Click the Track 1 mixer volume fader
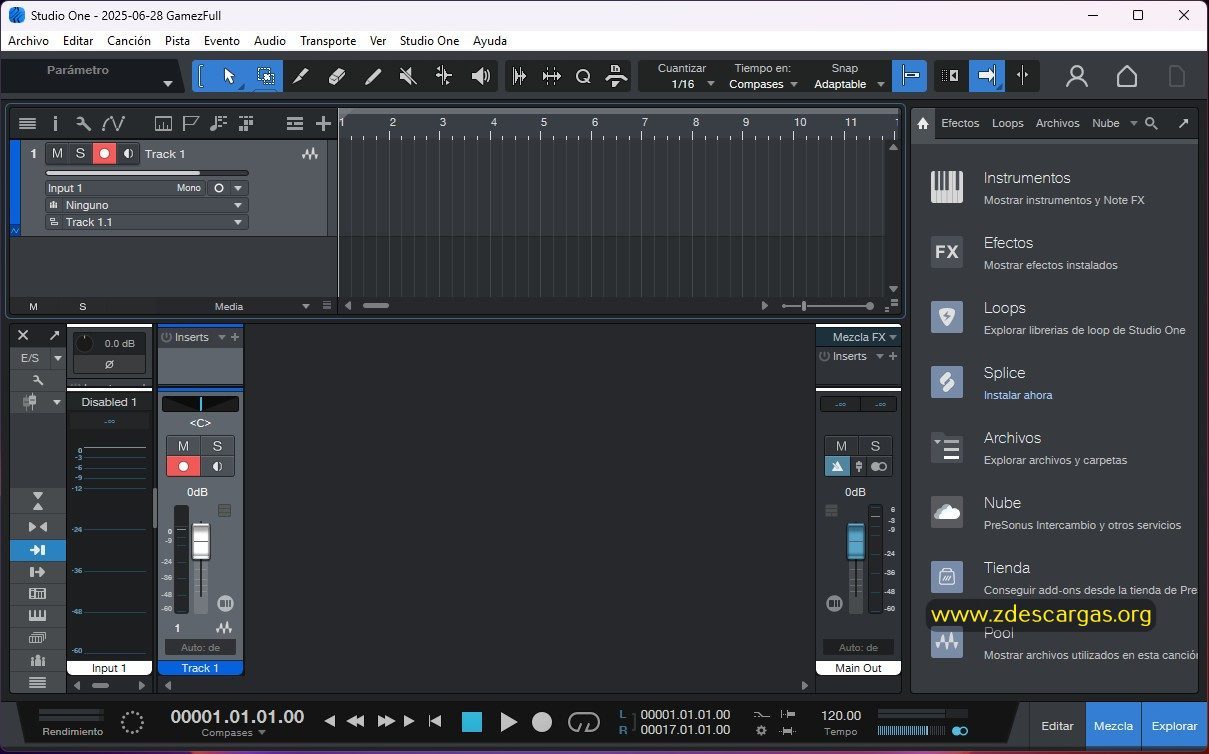The height and width of the screenshot is (754, 1209). tap(201, 541)
